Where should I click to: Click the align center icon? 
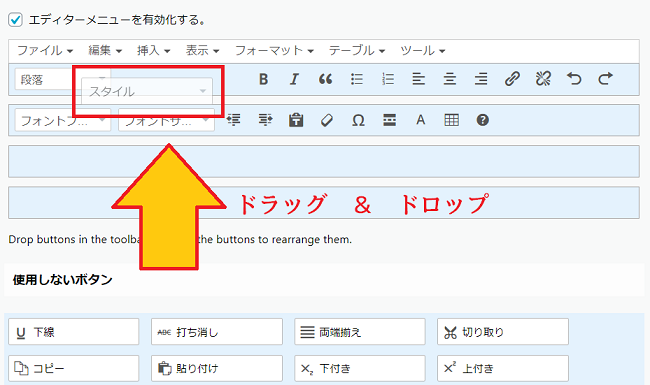[x=450, y=79]
